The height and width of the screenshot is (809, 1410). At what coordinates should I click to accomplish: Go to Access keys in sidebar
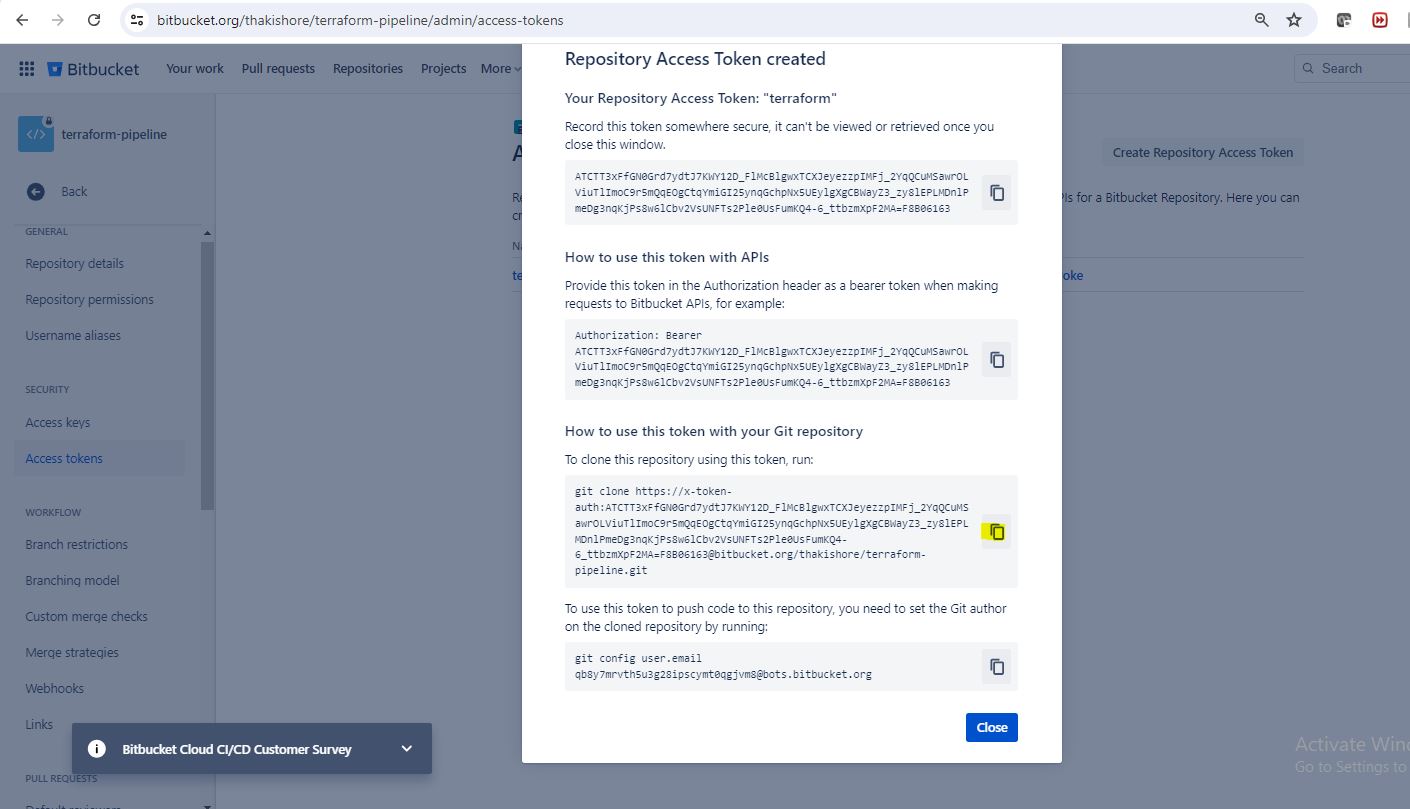tap(58, 423)
